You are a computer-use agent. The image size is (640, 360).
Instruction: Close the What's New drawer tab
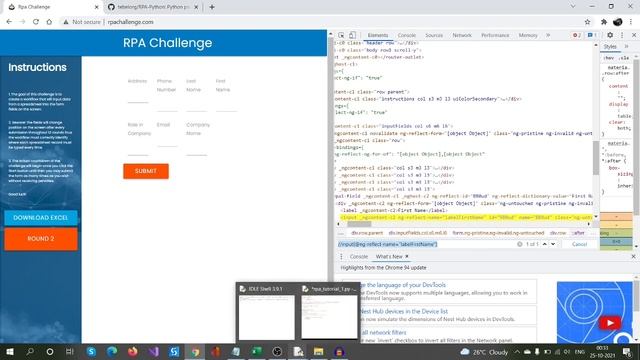tap(407, 256)
